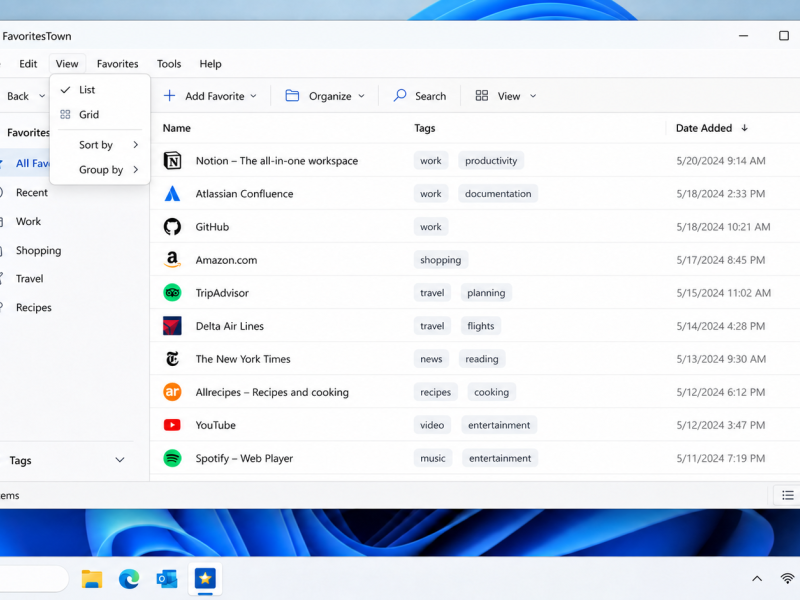Screen dimensions: 800x600
Task: Launch Microsoft Edge from the taskbar
Action: [129, 579]
